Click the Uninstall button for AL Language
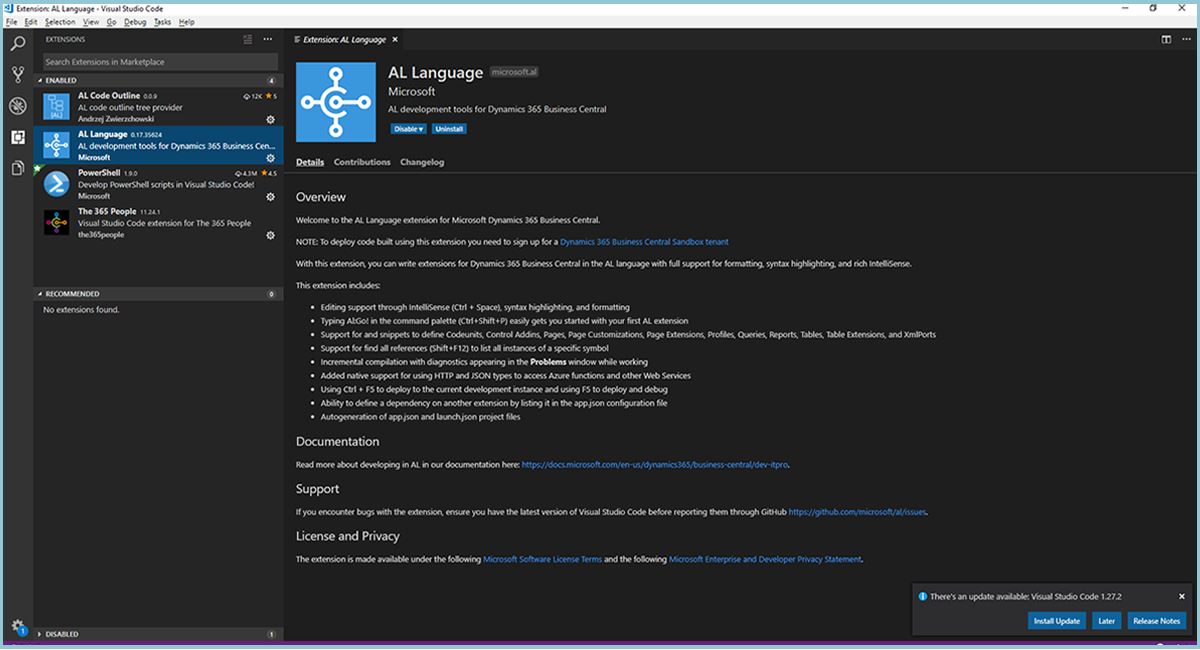Viewport: 1200px width, 650px height. [x=449, y=128]
